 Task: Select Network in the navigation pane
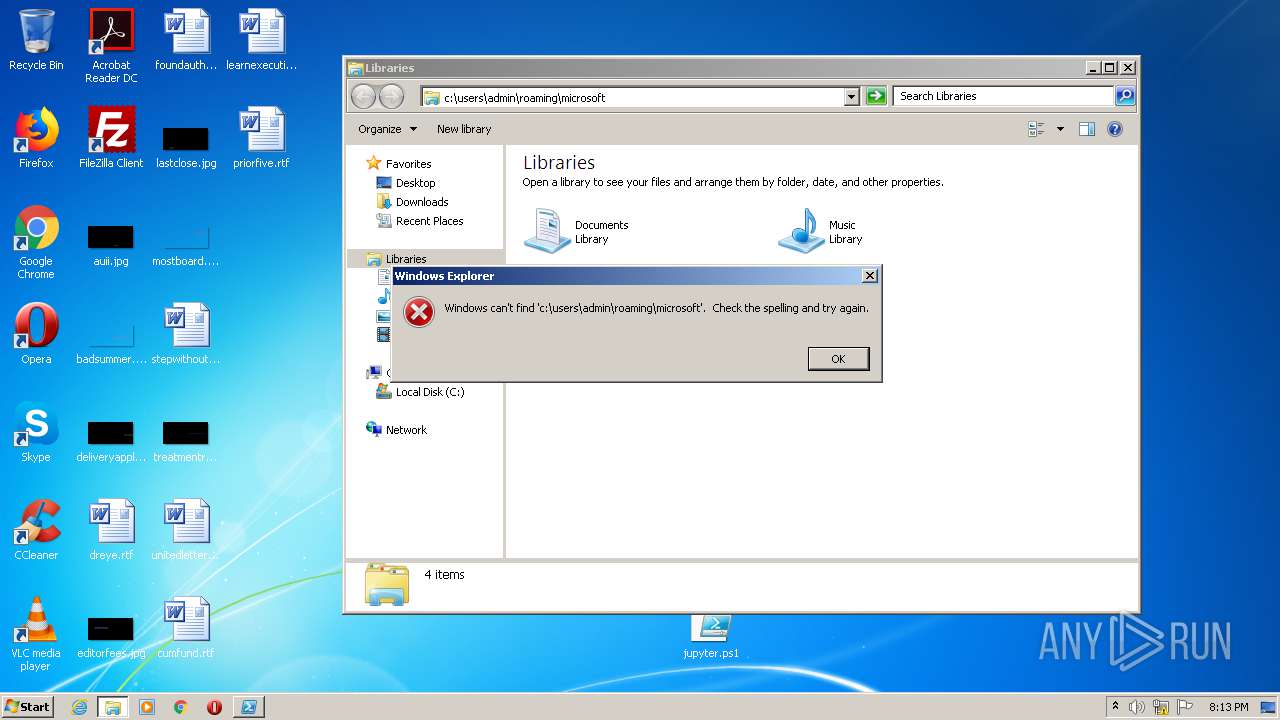tap(397, 430)
